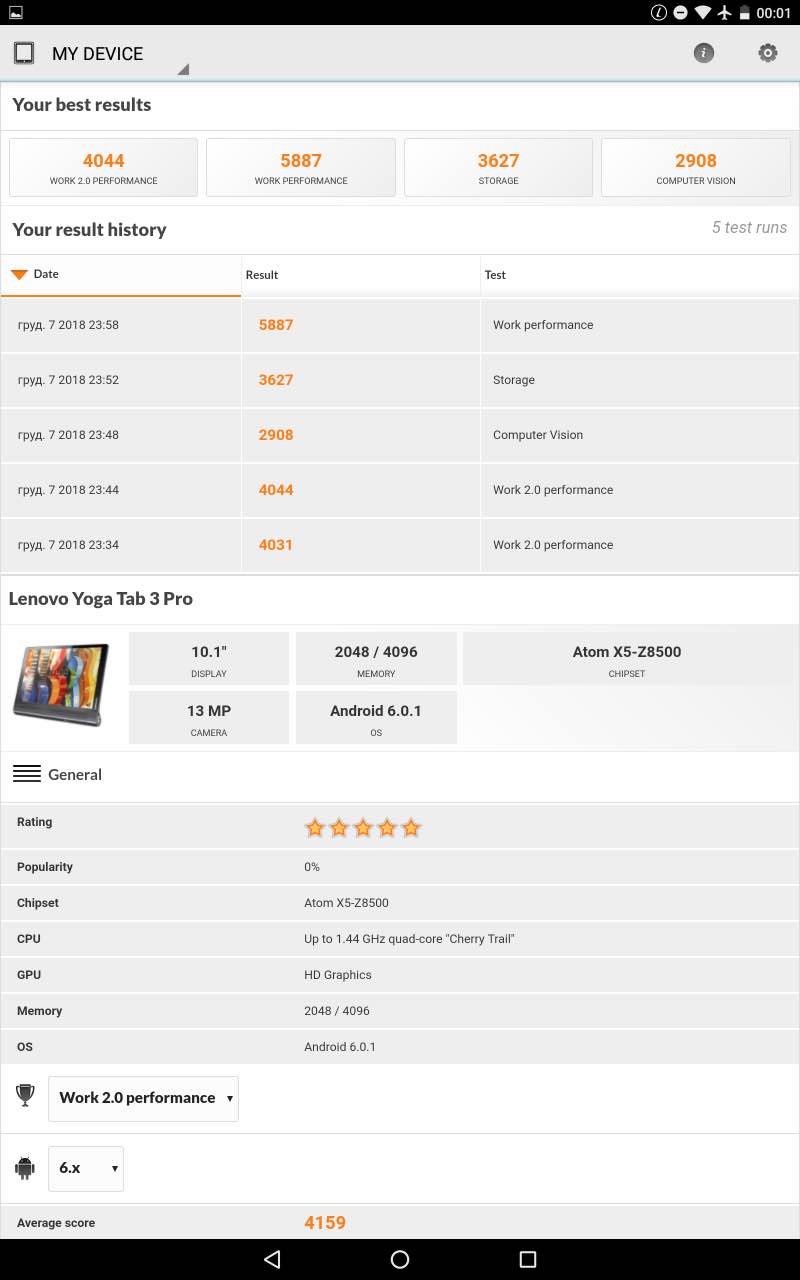Open the 4044 Work 2.0 performance tile

tap(104, 167)
